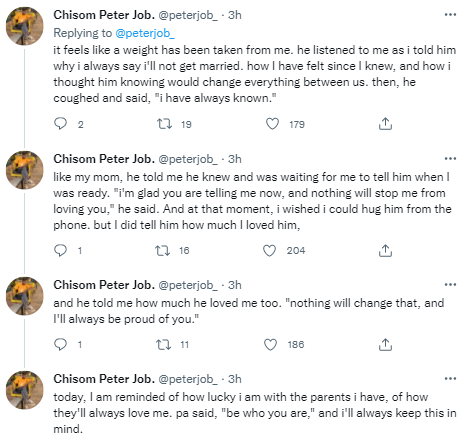The height and width of the screenshot is (443, 469).
Task: Like the tweet showing 179 likes
Action: (x=272, y=124)
